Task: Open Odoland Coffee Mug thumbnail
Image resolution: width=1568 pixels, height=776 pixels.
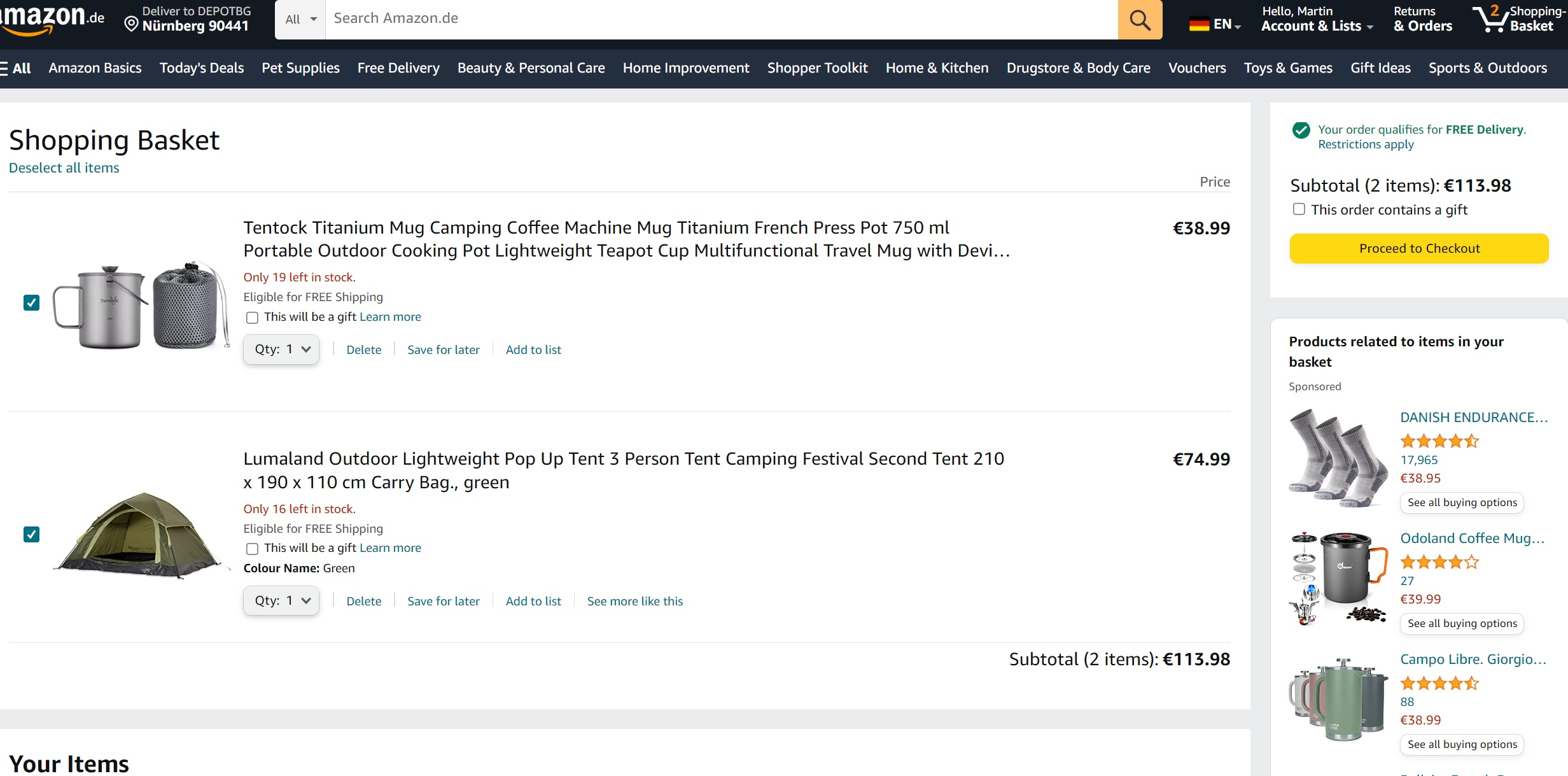Action: tap(1338, 579)
